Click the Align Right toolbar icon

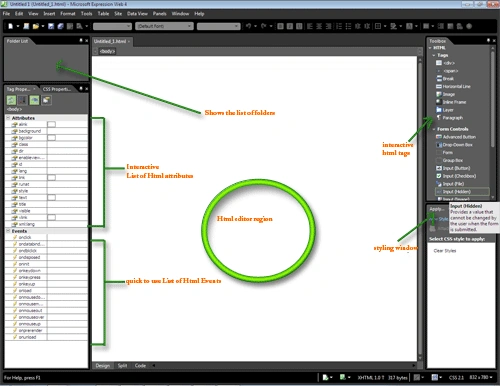[x=328, y=26]
